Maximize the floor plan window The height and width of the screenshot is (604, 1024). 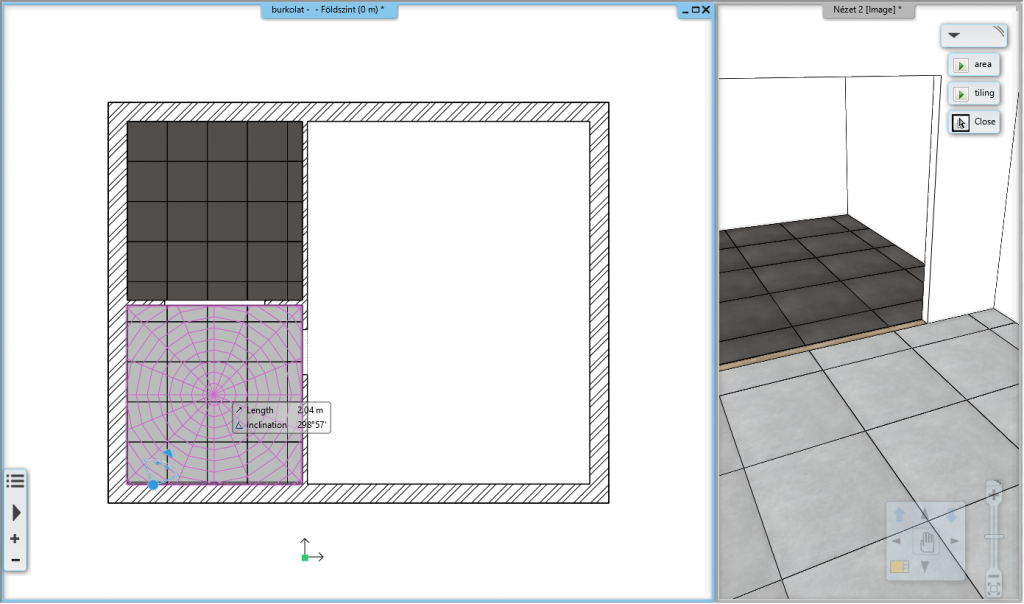click(x=695, y=10)
